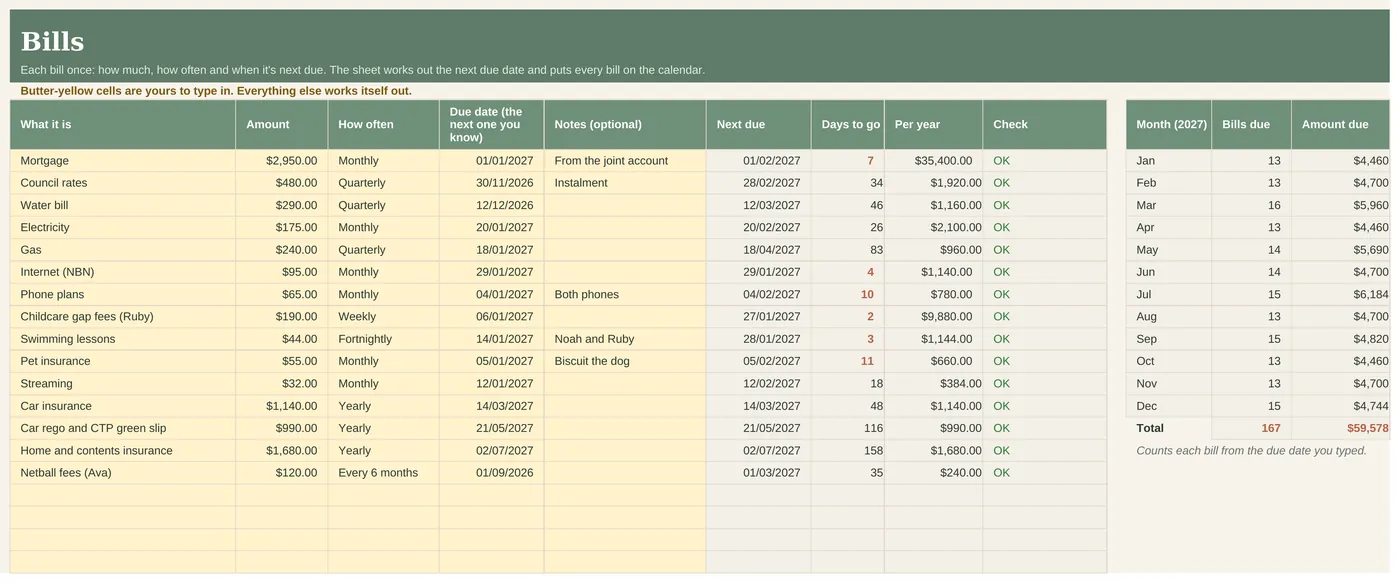
Task: Click the Amount column header
Action: [x=282, y=125]
